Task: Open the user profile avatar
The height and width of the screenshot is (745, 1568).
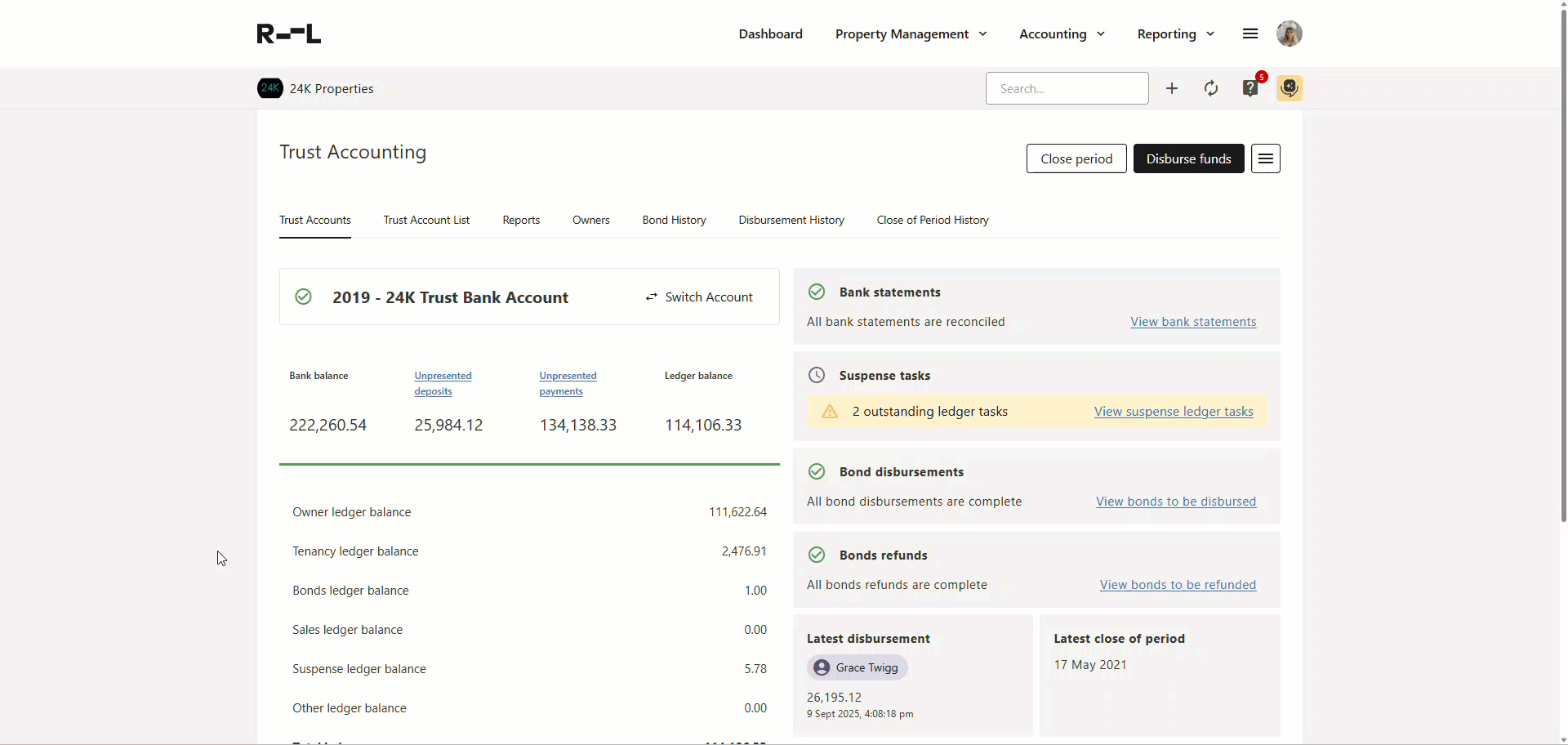Action: click(x=1289, y=33)
